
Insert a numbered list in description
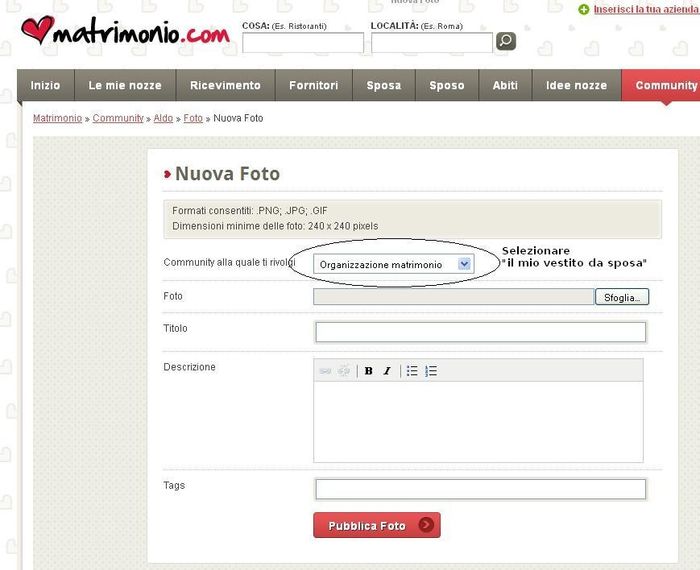431,371
